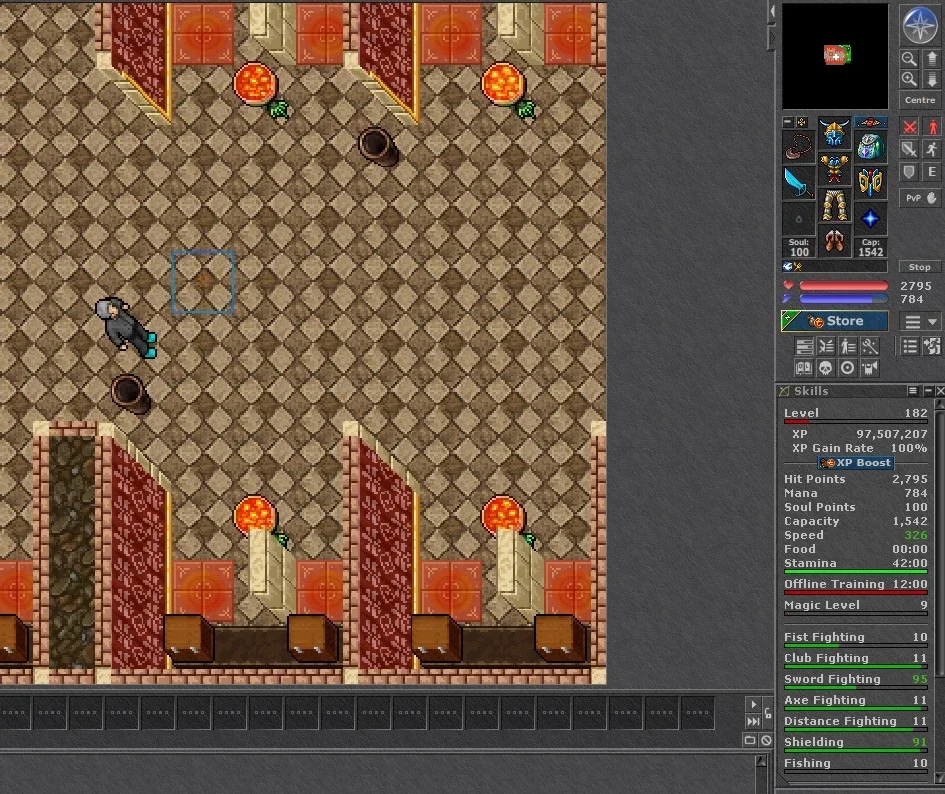This screenshot has height=794, width=945.
Task: Minimize the Skills panel
Action: 929,391
